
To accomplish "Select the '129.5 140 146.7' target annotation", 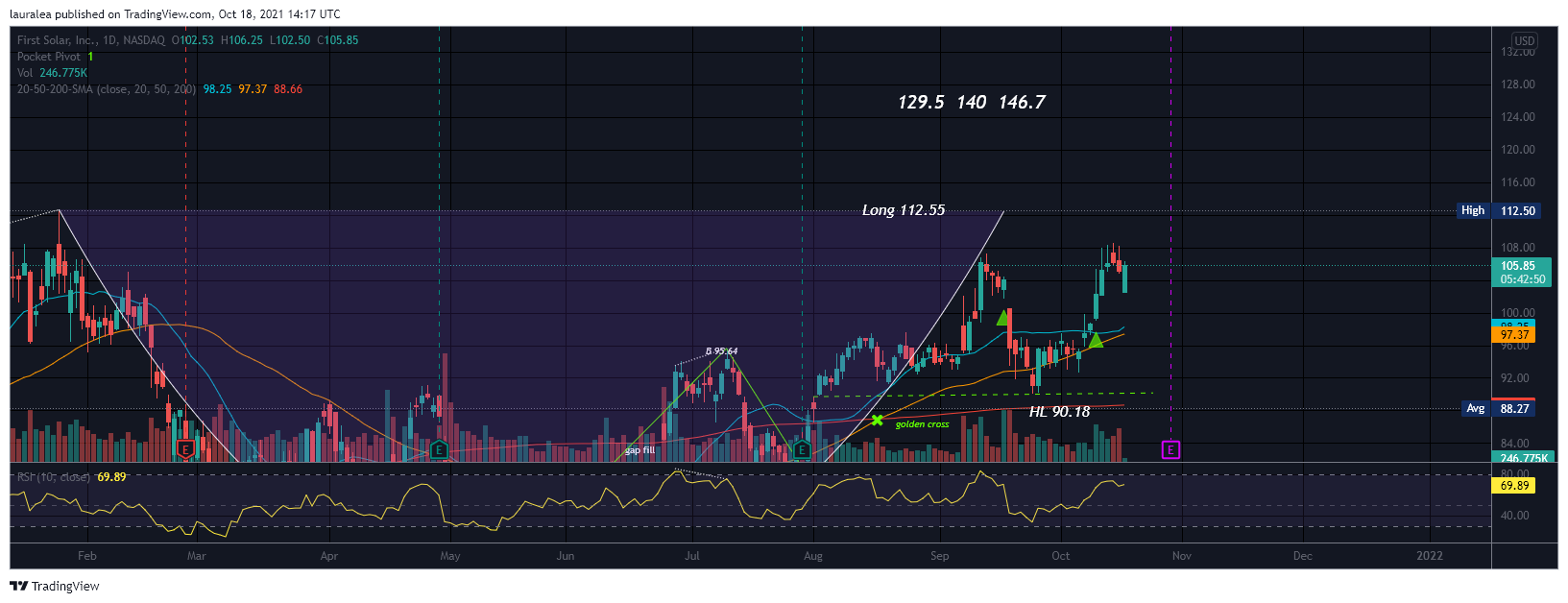I will [972, 102].
